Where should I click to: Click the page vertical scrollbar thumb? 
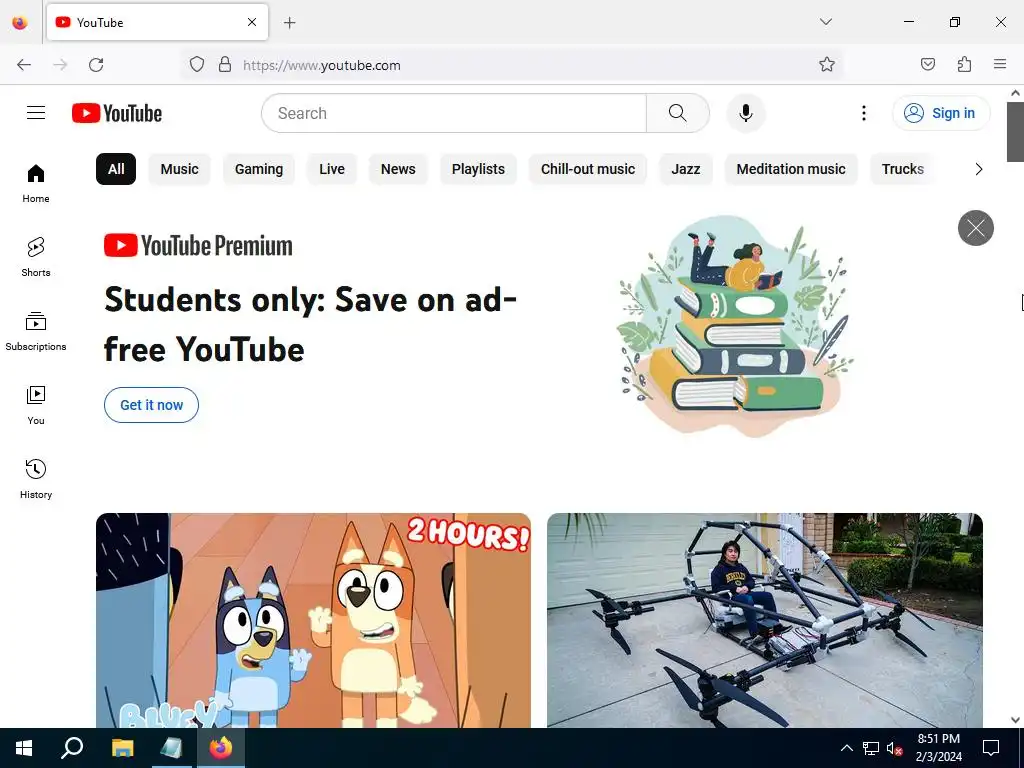(x=1016, y=132)
